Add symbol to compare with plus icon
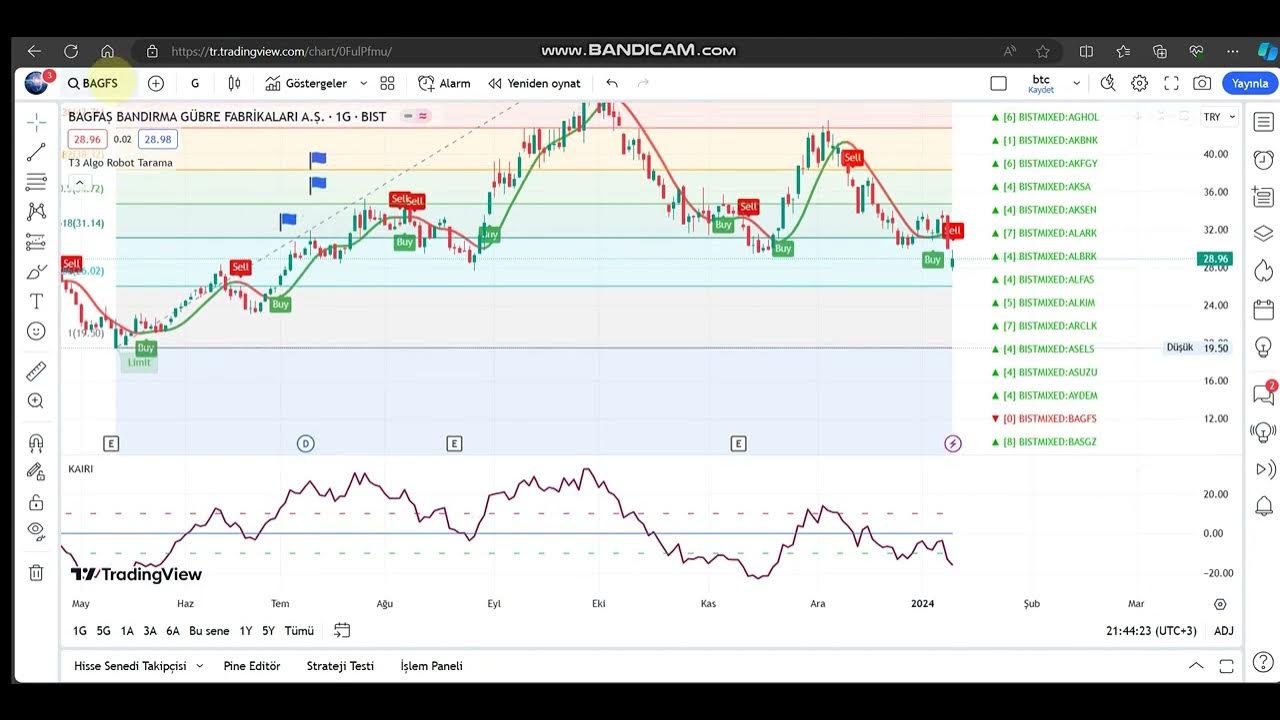Screen dimensions: 1280x720 coord(155,83)
